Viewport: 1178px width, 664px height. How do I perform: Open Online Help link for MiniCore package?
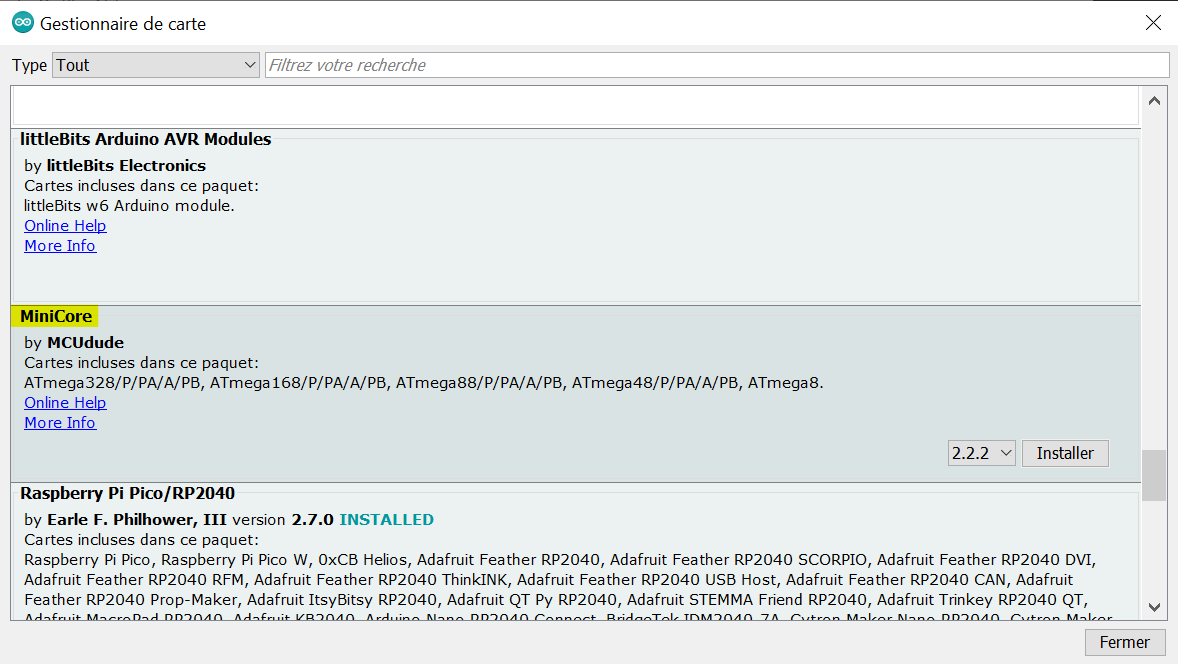pos(65,403)
